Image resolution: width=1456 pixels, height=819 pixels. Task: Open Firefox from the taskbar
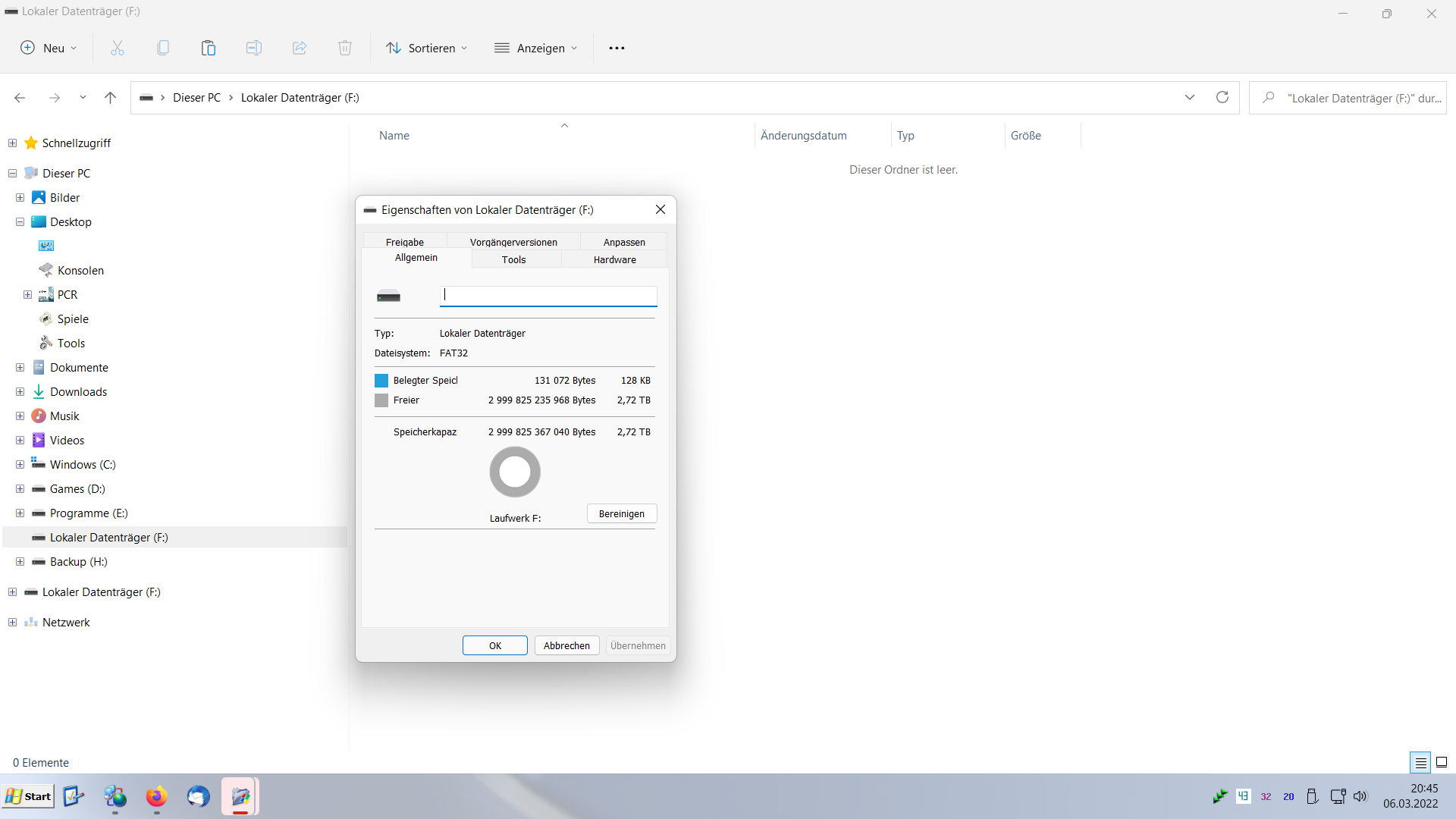pyautogui.click(x=156, y=796)
